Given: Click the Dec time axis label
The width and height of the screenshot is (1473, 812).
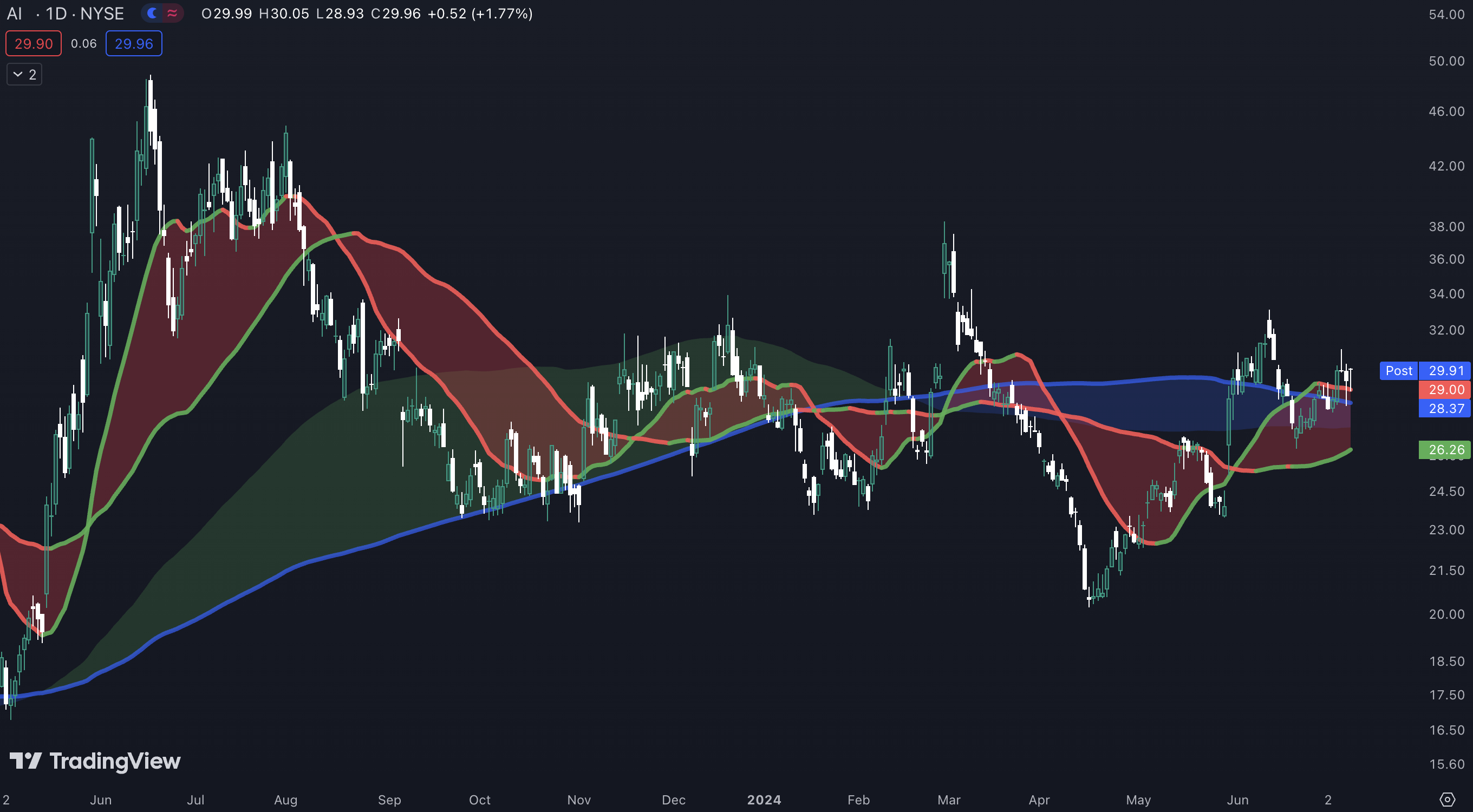Looking at the screenshot, I should [x=674, y=800].
